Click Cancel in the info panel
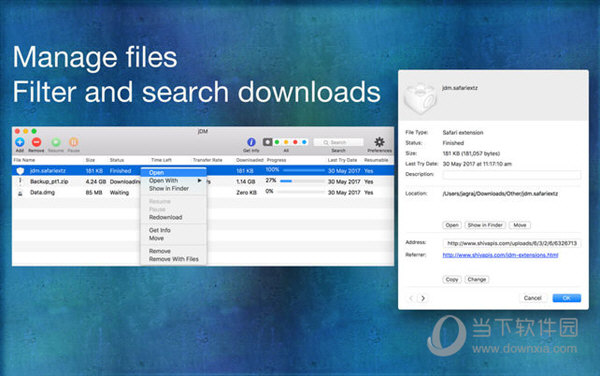600x376 pixels. pos(533,298)
